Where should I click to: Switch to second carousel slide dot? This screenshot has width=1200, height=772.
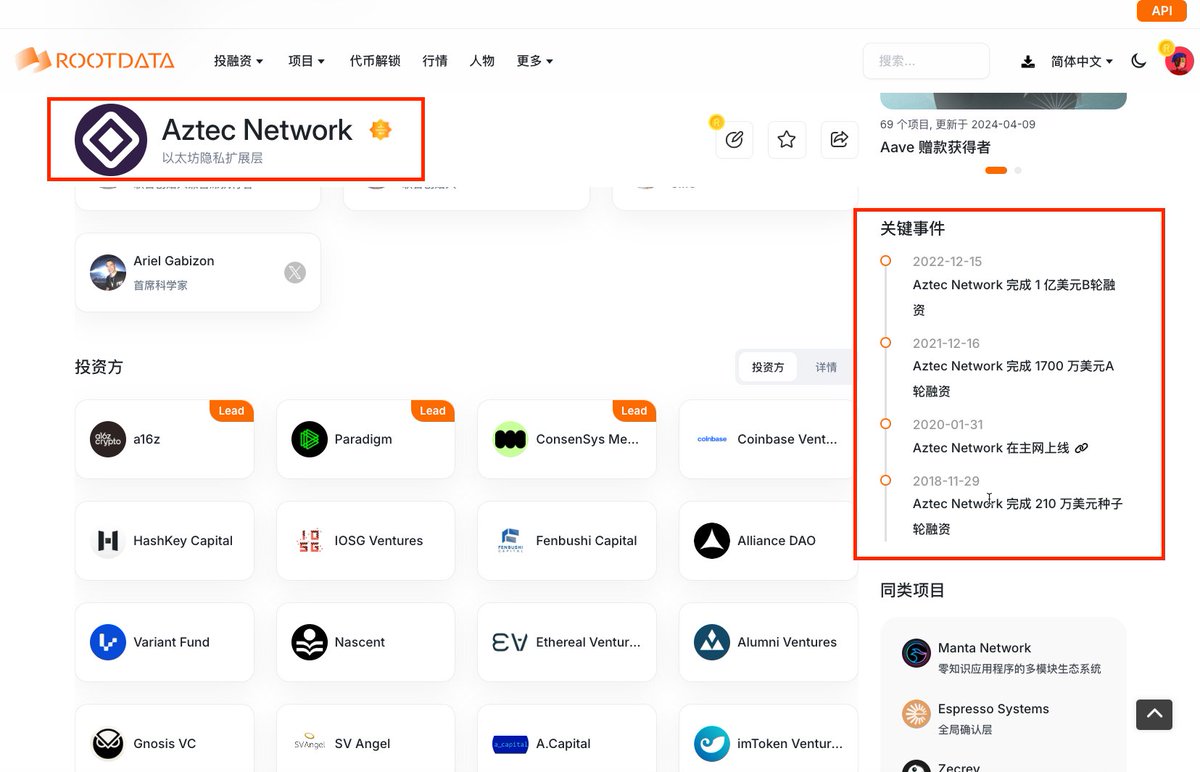tap(1018, 171)
